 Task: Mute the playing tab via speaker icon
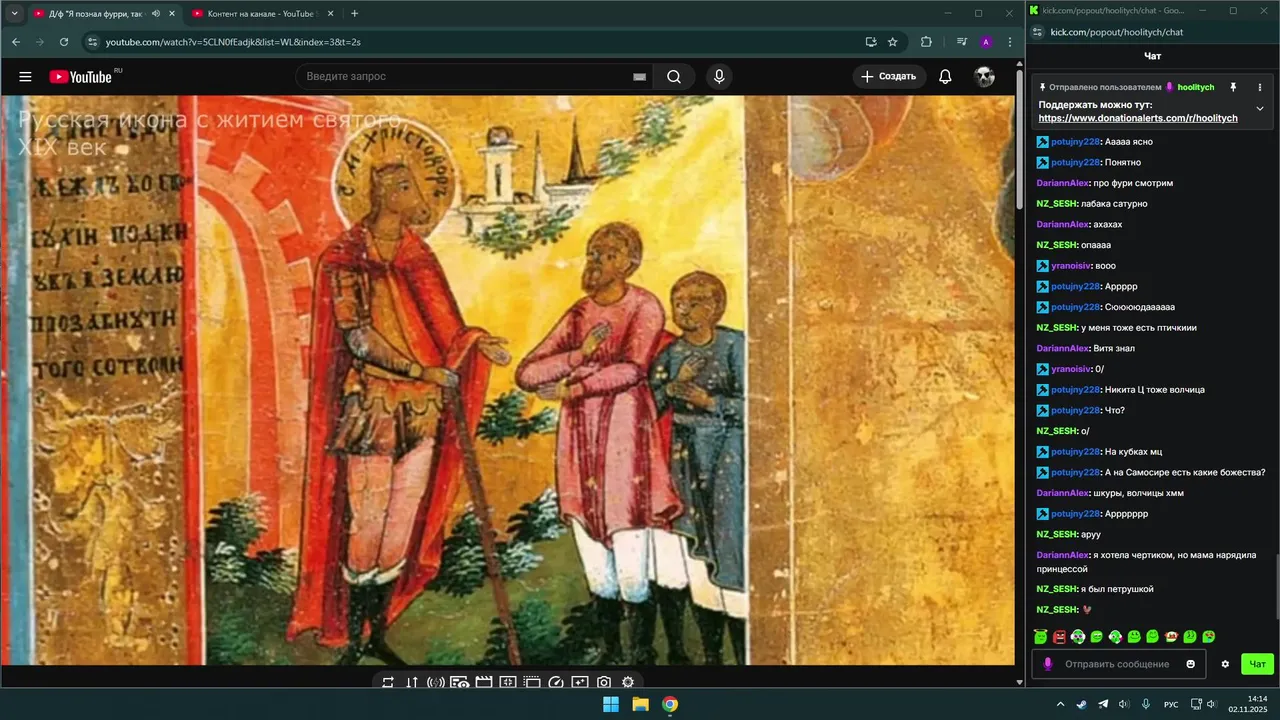click(155, 14)
